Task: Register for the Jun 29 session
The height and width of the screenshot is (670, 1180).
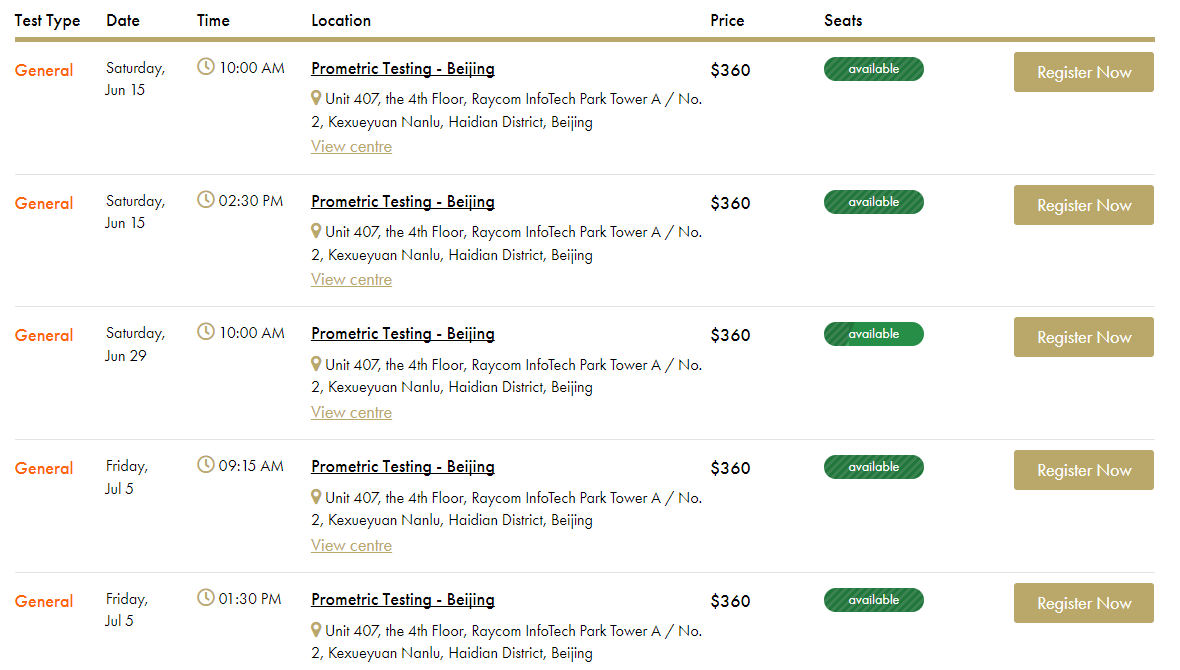Action: coord(1083,337)
